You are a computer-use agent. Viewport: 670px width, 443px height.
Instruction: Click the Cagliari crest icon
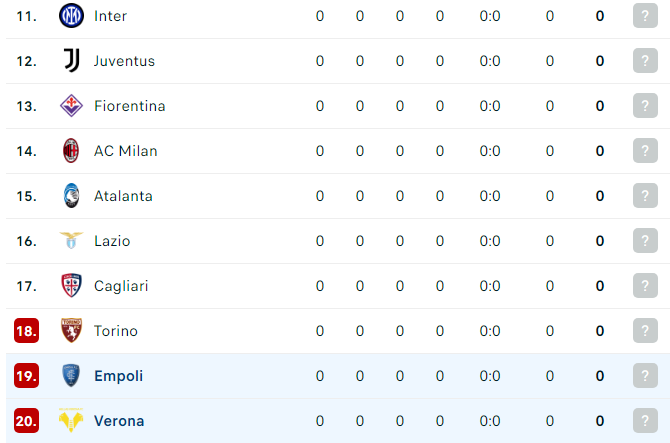[71, 285]
